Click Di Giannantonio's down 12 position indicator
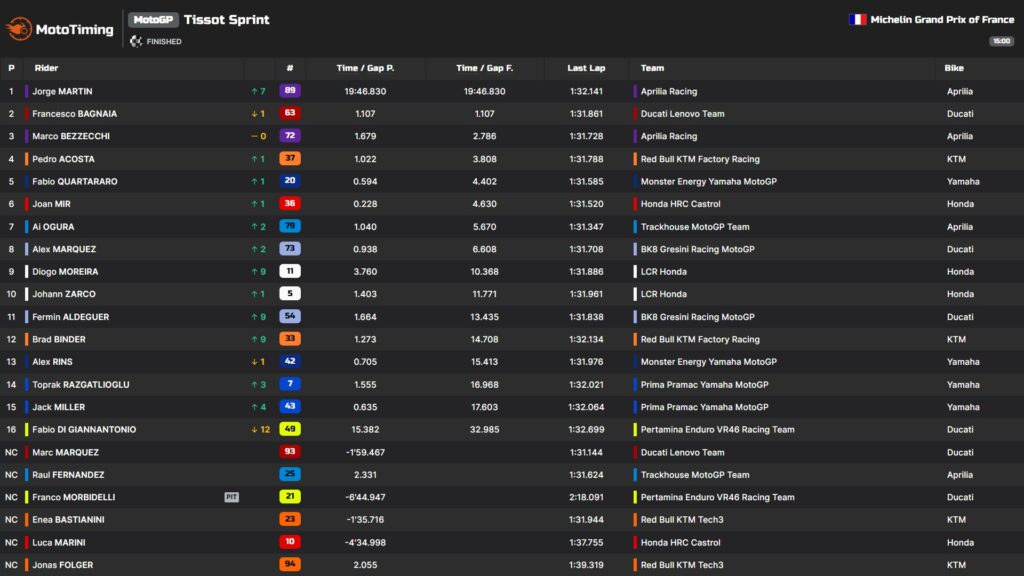This screenshot has height=576, width=1024. click(x=261, y=430)
